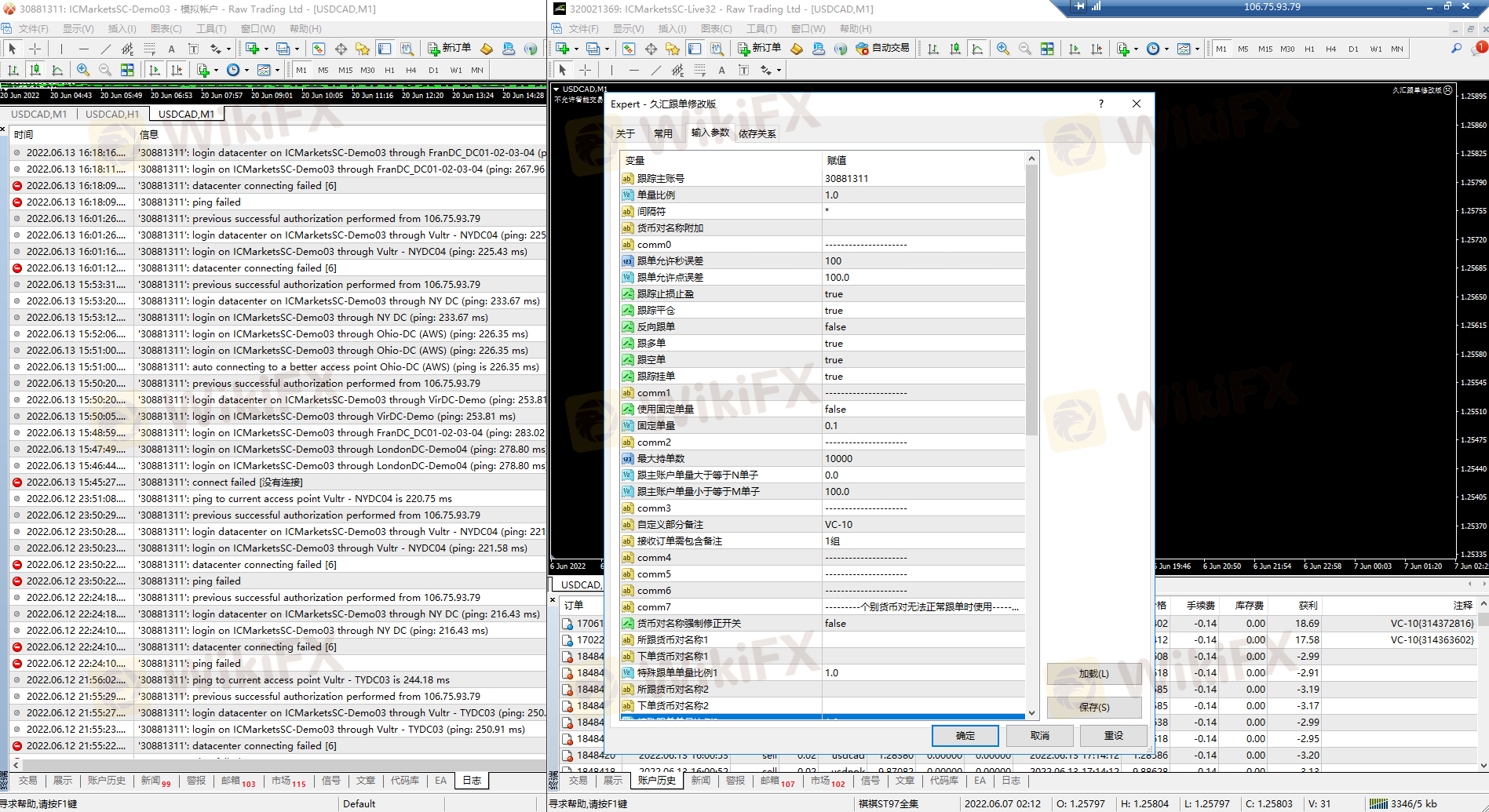Select the MN timeframe in the right window

pyautogui.click(x=1397, y=49)
